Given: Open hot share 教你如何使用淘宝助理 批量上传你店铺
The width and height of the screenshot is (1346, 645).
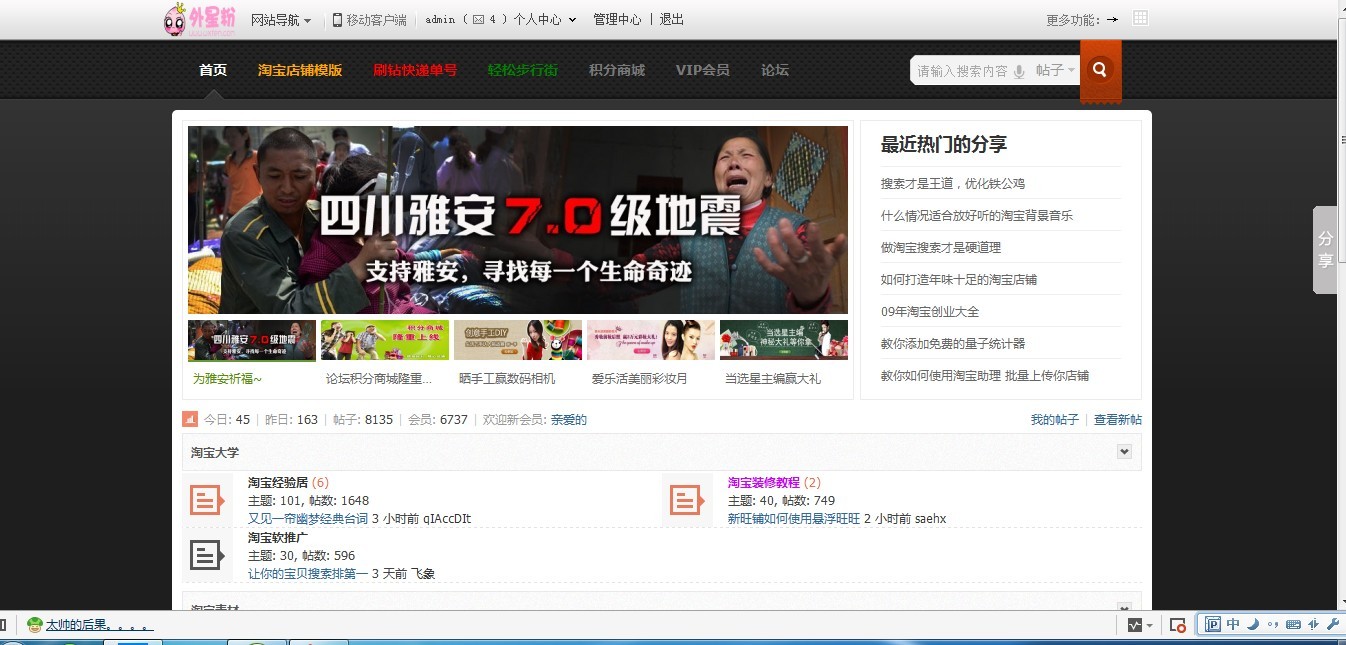Looking at the screenshot, I should coord(985,375).
